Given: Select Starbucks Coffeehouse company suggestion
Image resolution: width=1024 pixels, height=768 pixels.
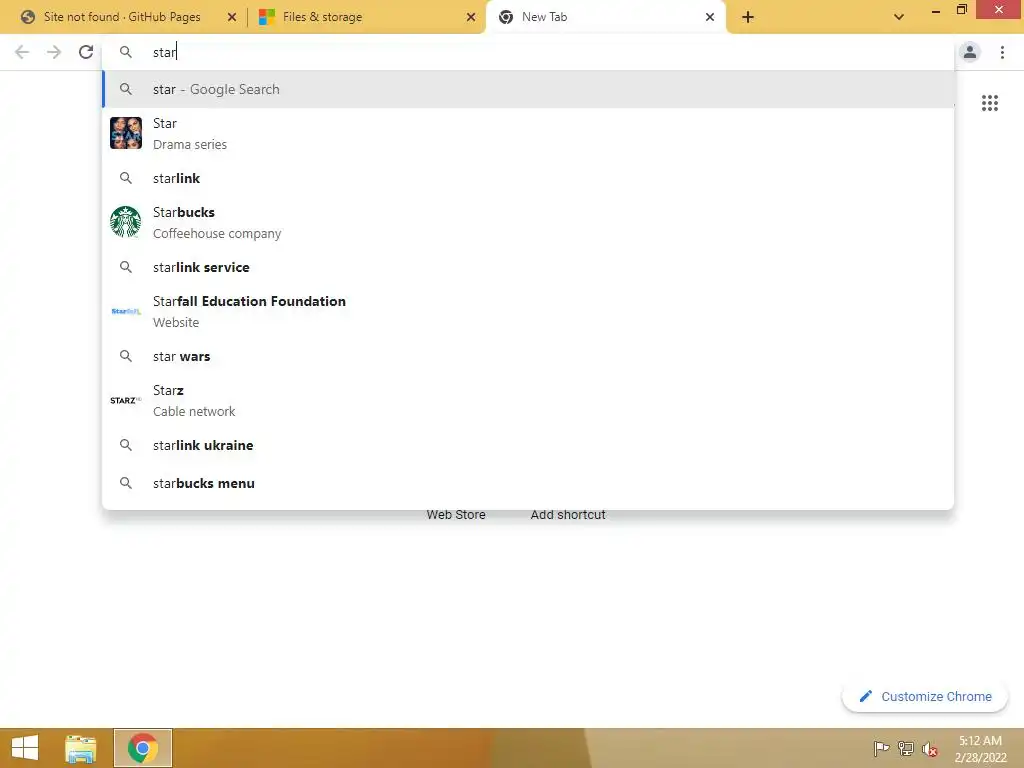Looking at the screenshot, I should click(528, 222).
